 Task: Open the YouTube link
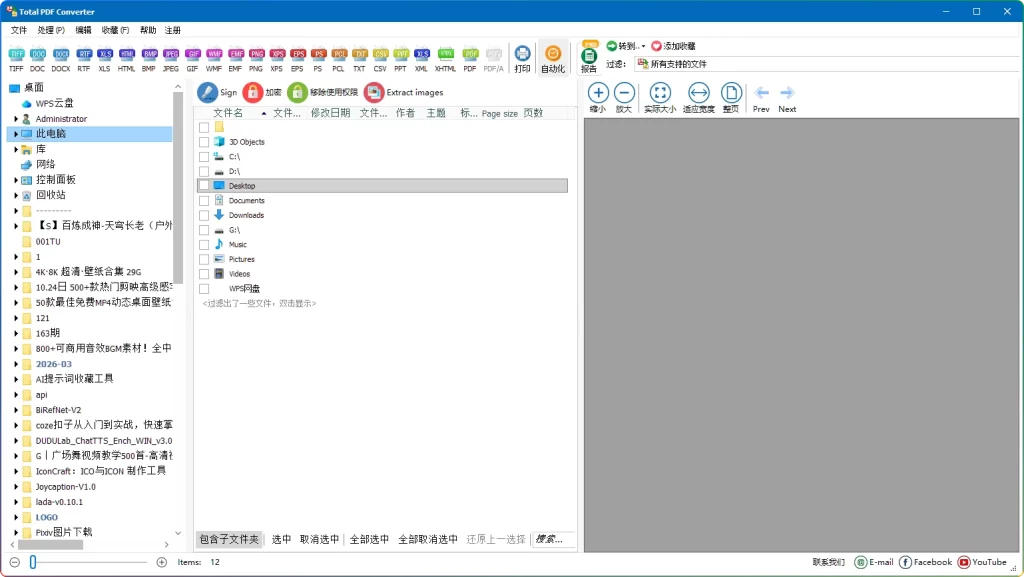983,562
